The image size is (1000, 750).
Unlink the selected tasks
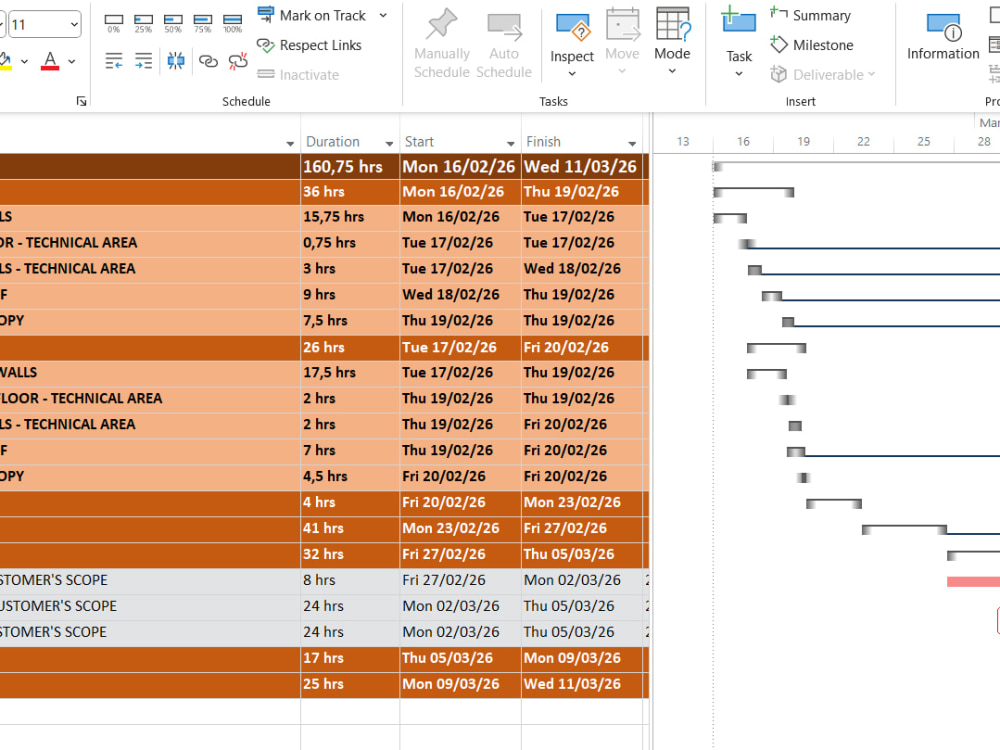tap(238, 61)
